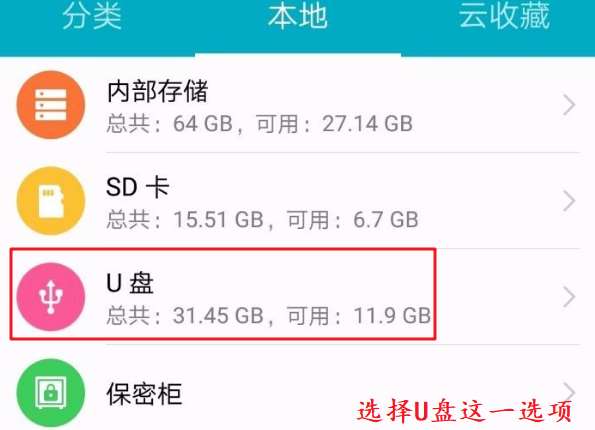Open the 保密柜 title entry
This screenshot has width=595, height=430.
[145, 394]
